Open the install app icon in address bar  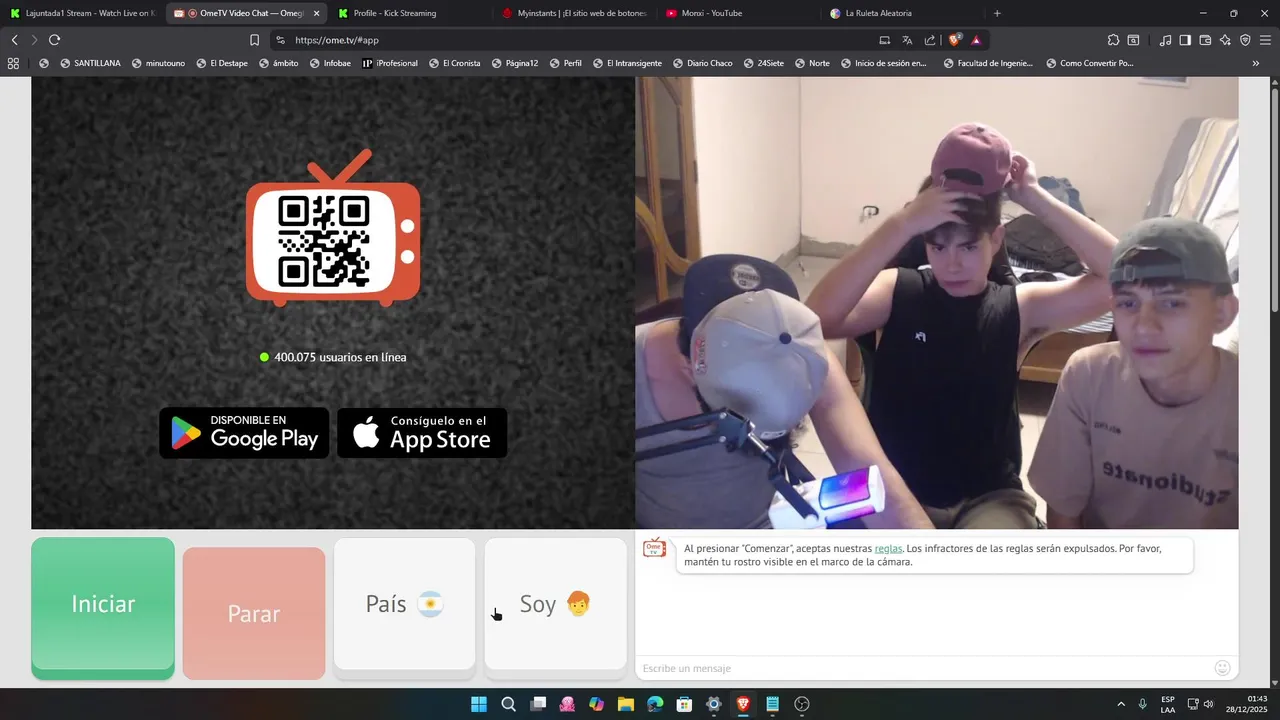(884, 40)
